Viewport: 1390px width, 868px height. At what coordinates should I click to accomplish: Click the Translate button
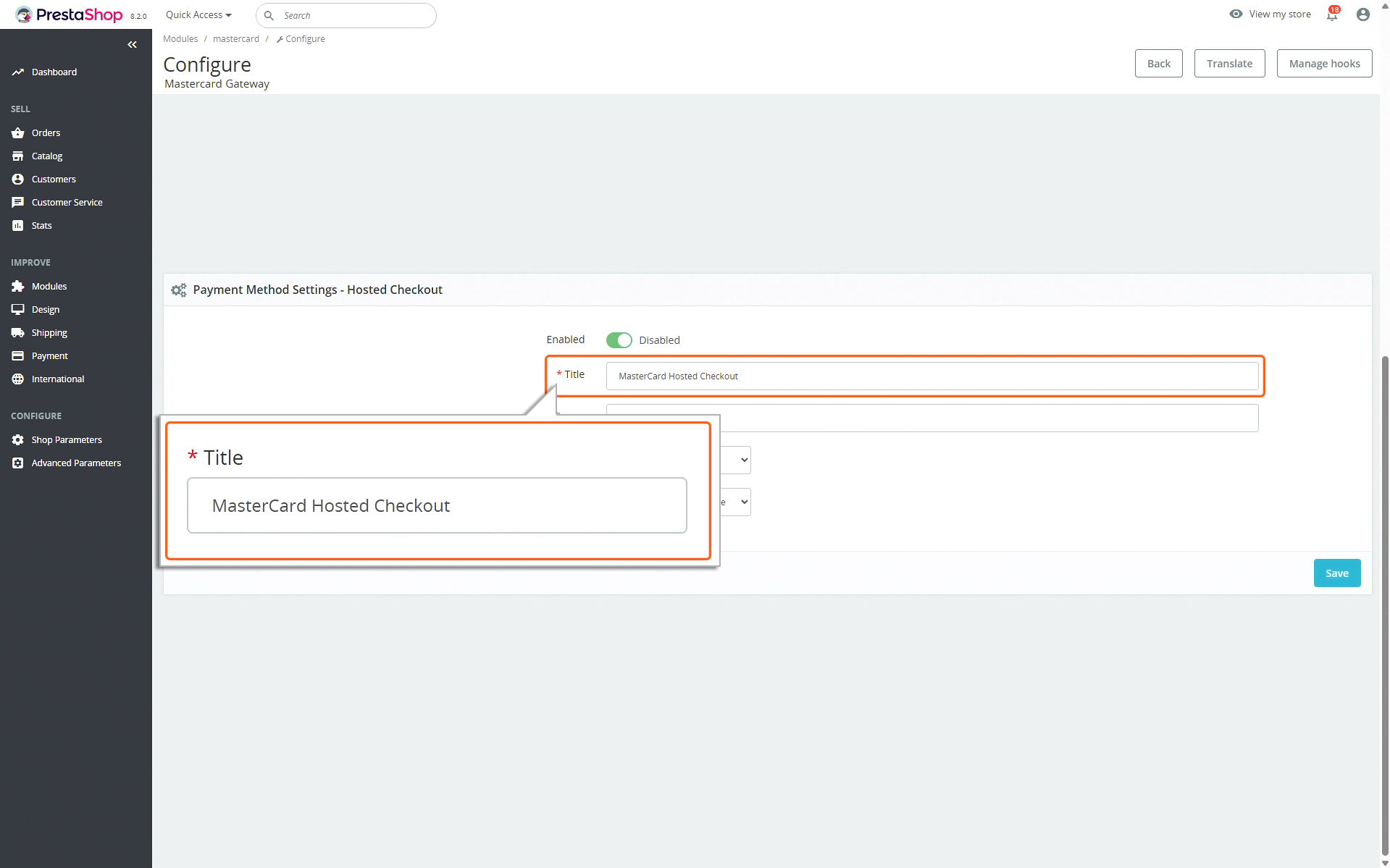[x=1229, y=64]
